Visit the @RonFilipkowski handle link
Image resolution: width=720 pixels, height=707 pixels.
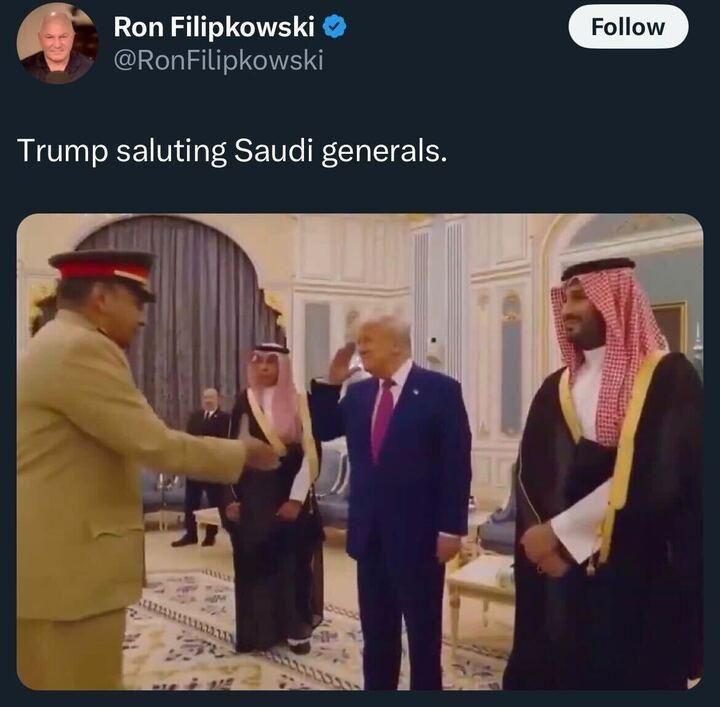tap(218, 60)
